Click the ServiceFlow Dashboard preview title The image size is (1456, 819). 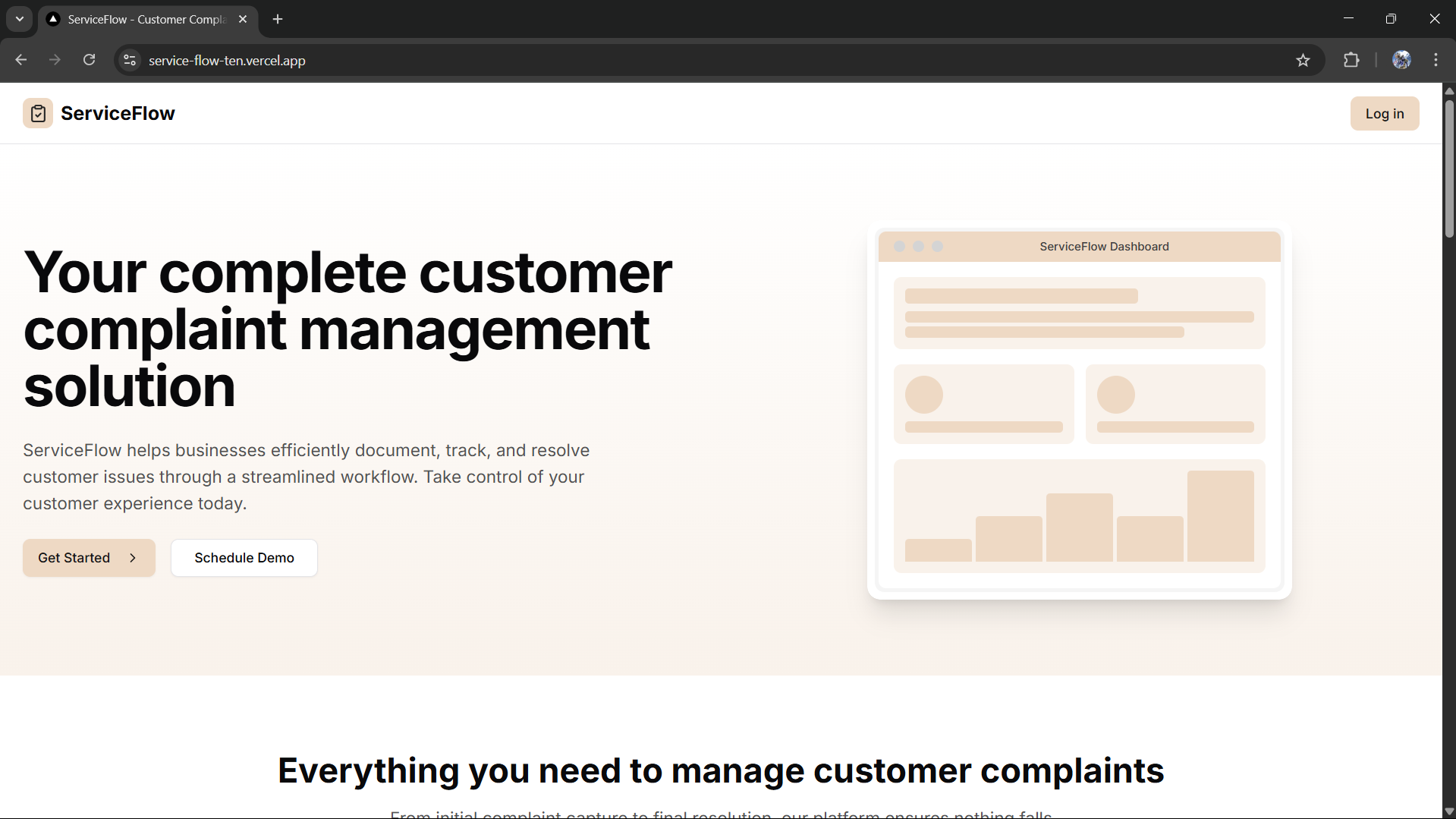coord(1104,247)
